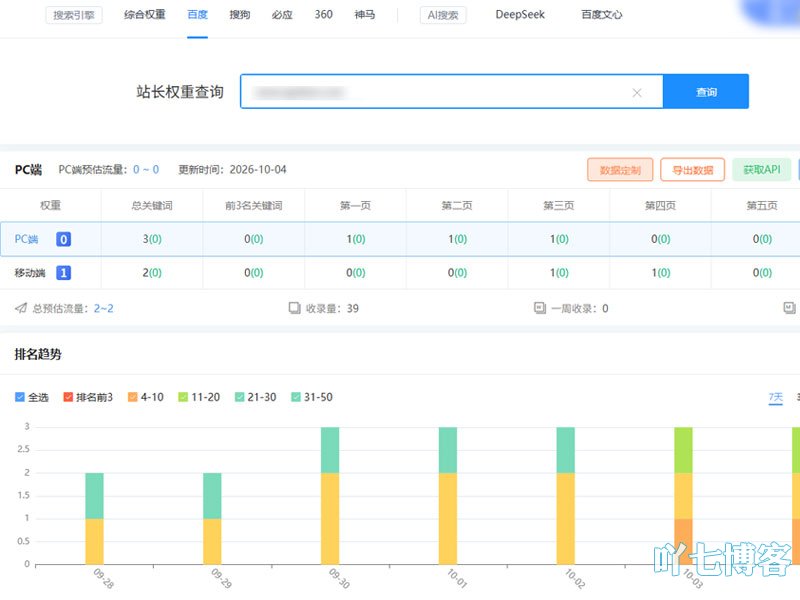Click the 移动端 第四页 cell 1(0)
Screen dimensions: 800x600
(661, 272)
